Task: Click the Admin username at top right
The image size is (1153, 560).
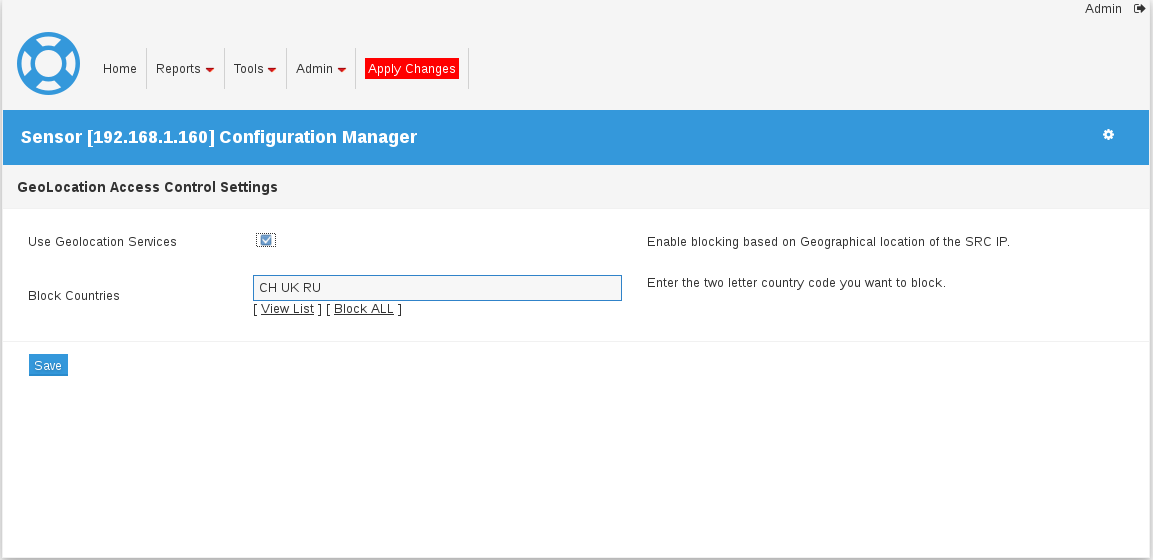Action: (x=1103, y=9)
